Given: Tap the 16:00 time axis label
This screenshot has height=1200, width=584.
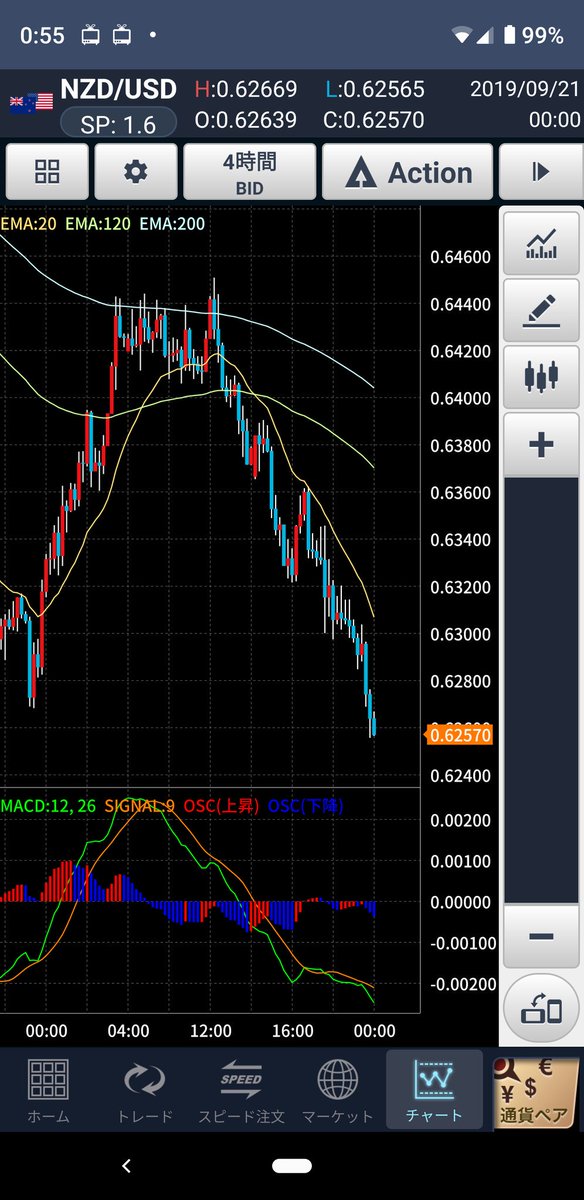Looking at the screenshot, I should click(x=292, y=1031).
